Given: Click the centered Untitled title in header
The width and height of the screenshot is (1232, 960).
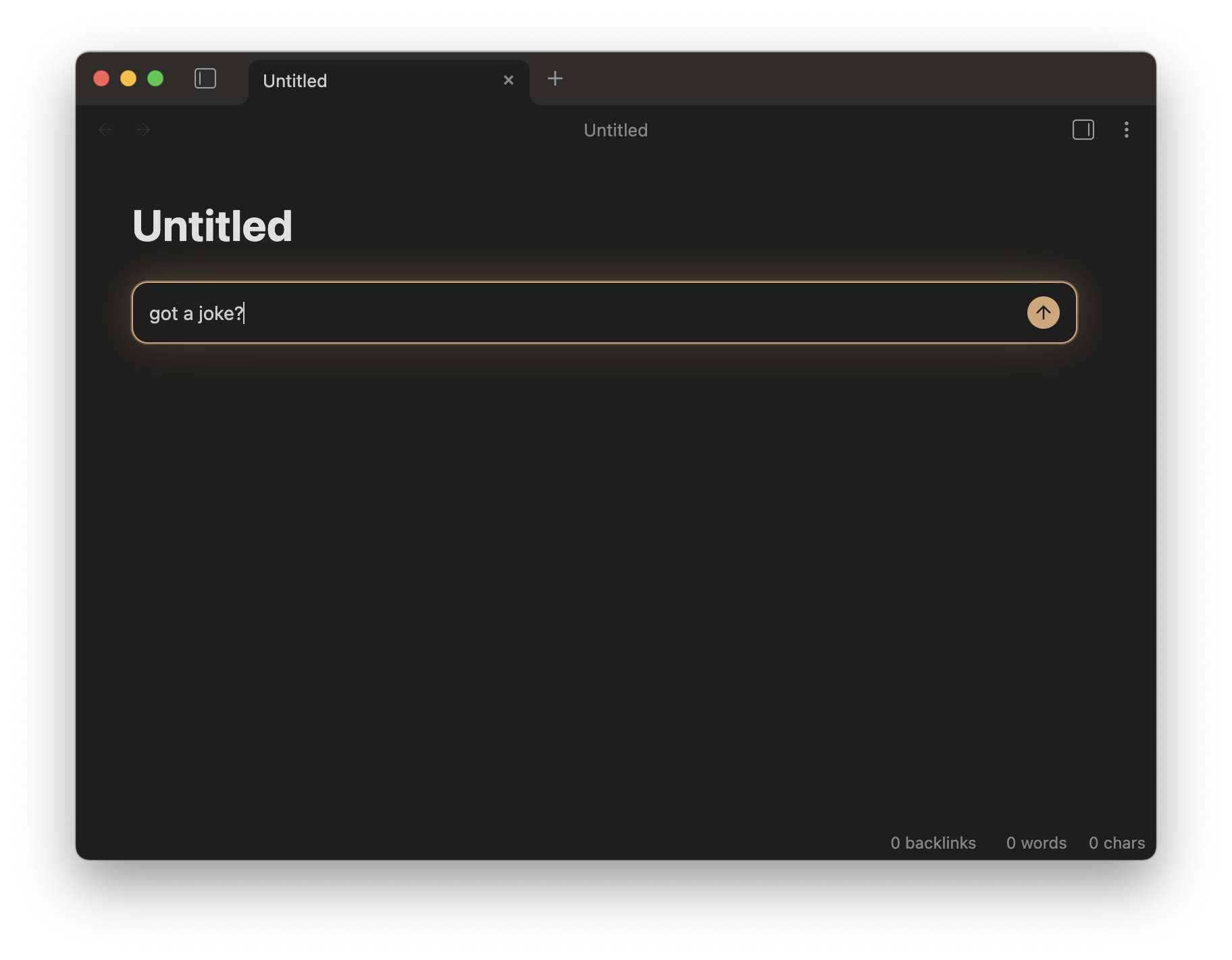Looking at the screenshot, I should pyautogui.click(x=615, y=130).
